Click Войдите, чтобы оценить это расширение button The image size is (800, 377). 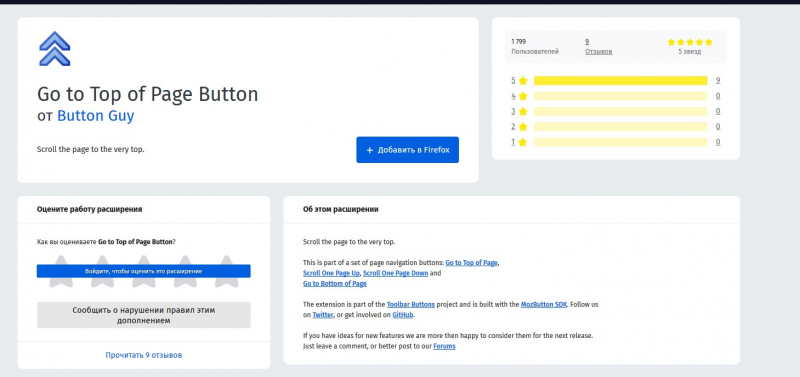pyautogui.click(x=143, y=271)
